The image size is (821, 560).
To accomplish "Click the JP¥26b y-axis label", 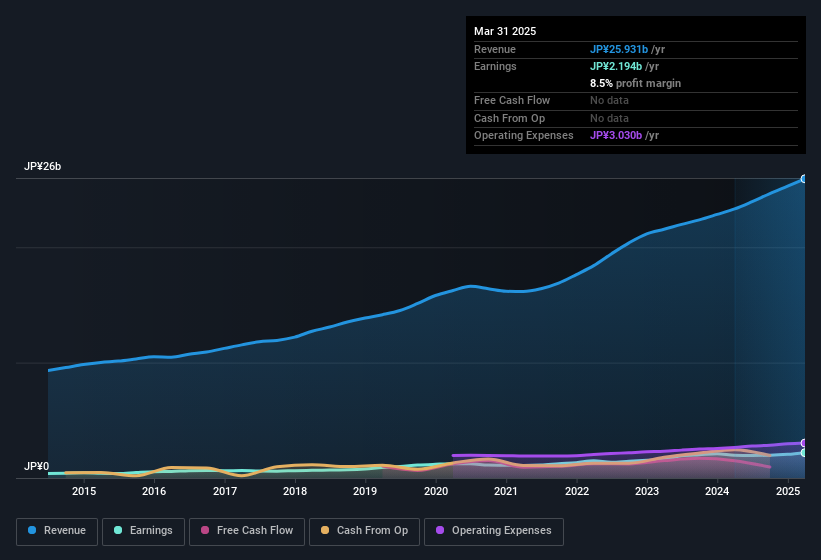I will click(x=42, y=166).
